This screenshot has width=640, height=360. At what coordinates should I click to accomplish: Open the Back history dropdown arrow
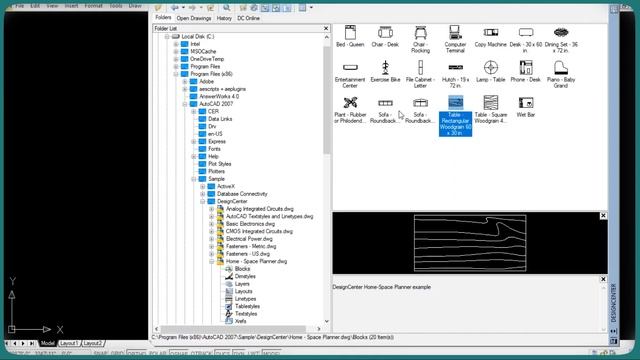tap(183, 7)
